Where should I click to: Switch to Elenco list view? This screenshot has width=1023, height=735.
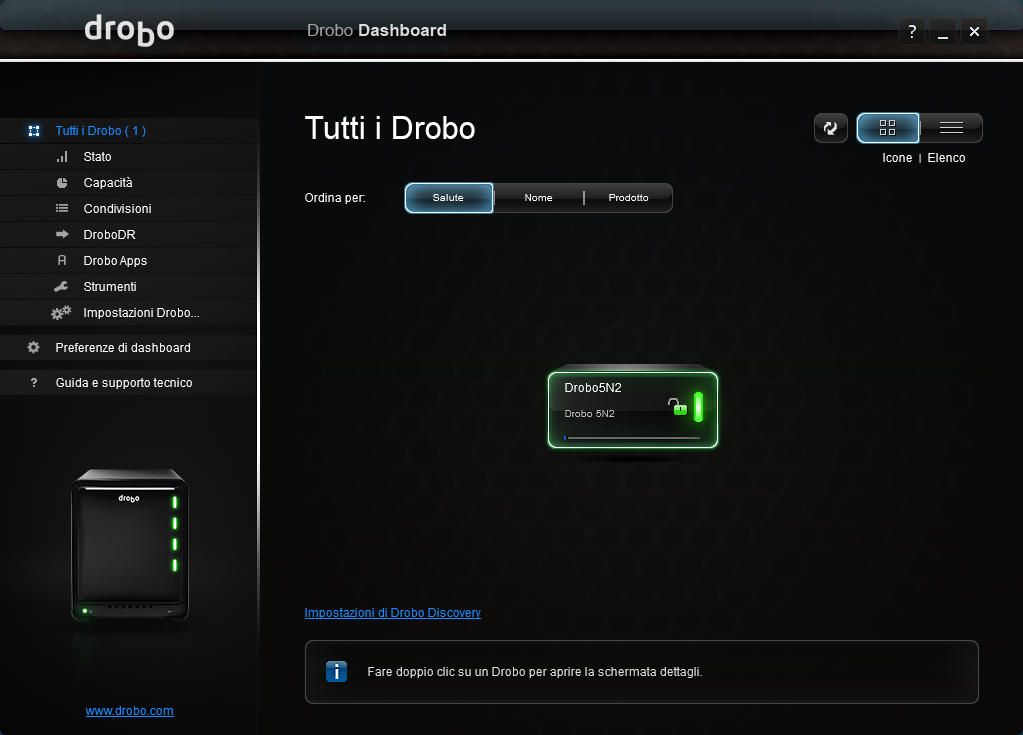pos(951,128)
